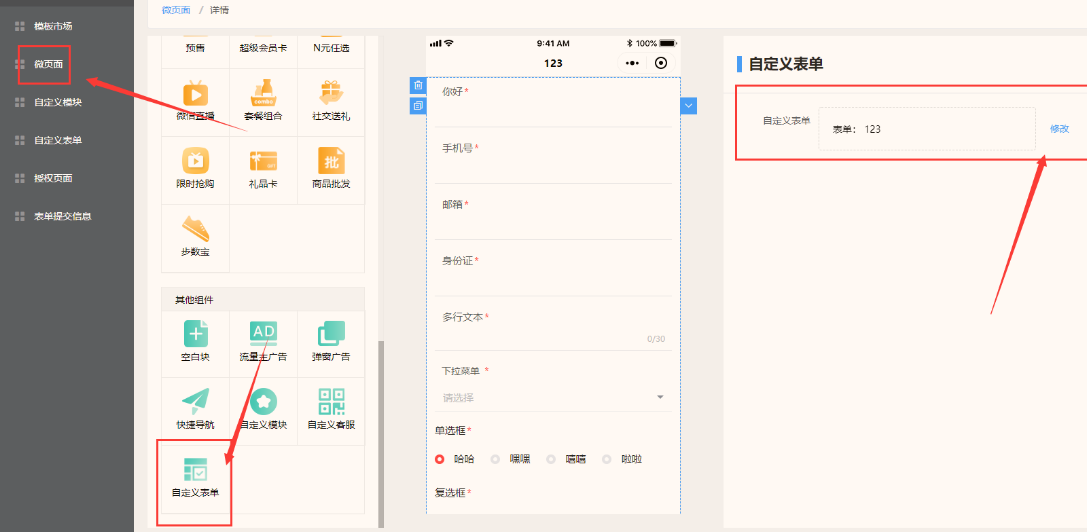
Task: Click the 123 page title in phone preview
Action: coord(553,63)
